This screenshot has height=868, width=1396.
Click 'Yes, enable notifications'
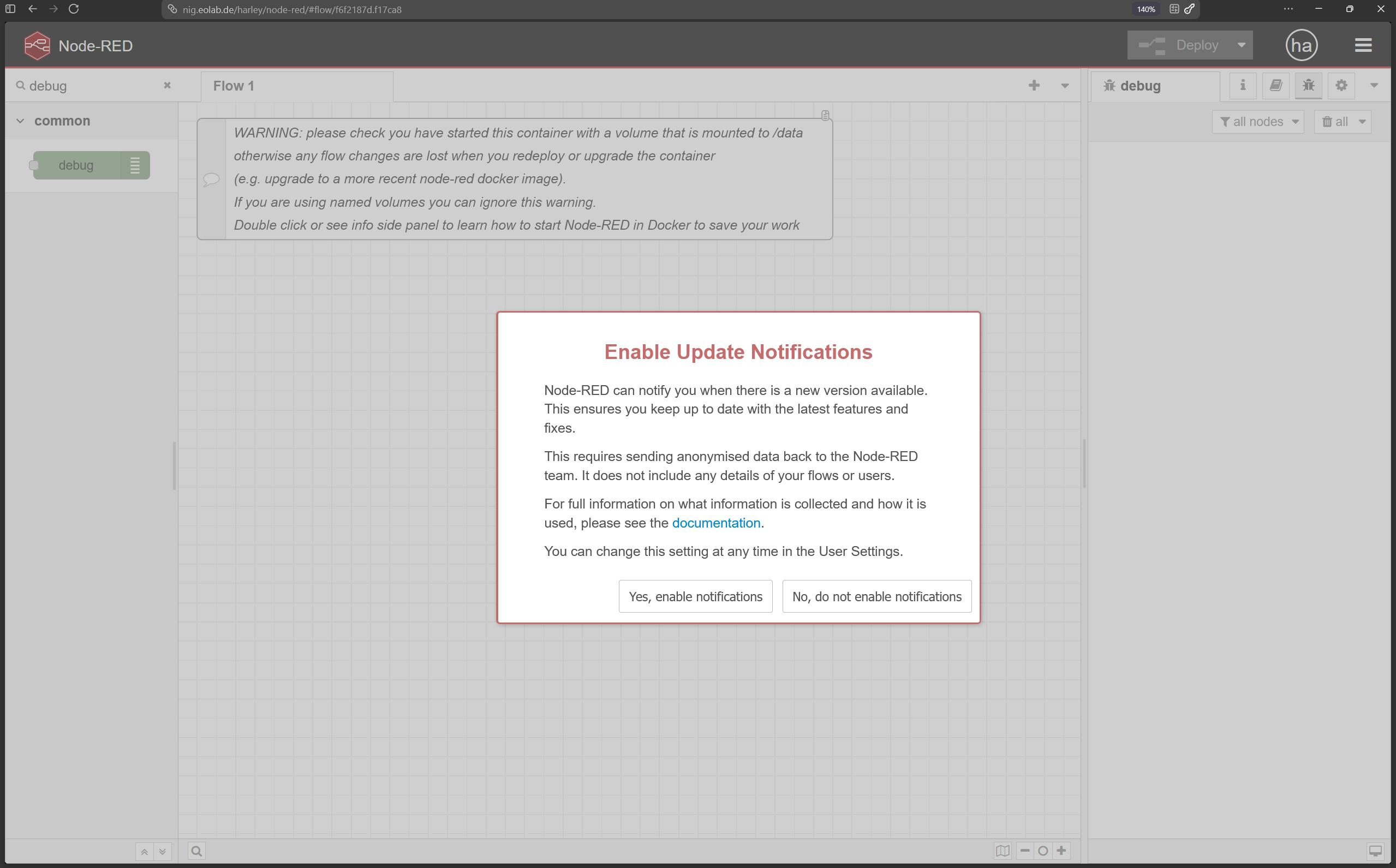pyautogui.click(x=695, y=596)
